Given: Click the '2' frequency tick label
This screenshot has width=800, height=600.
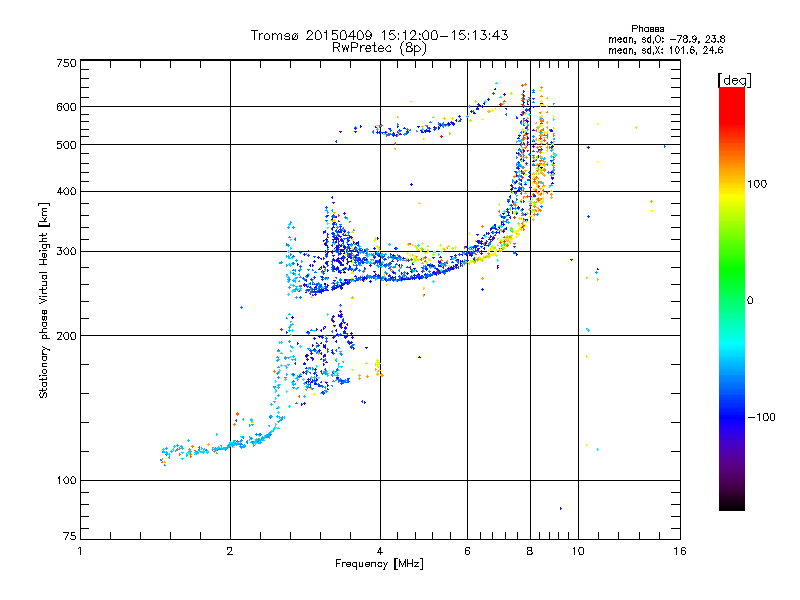Looking at the screenshot, I should (230, 551).
